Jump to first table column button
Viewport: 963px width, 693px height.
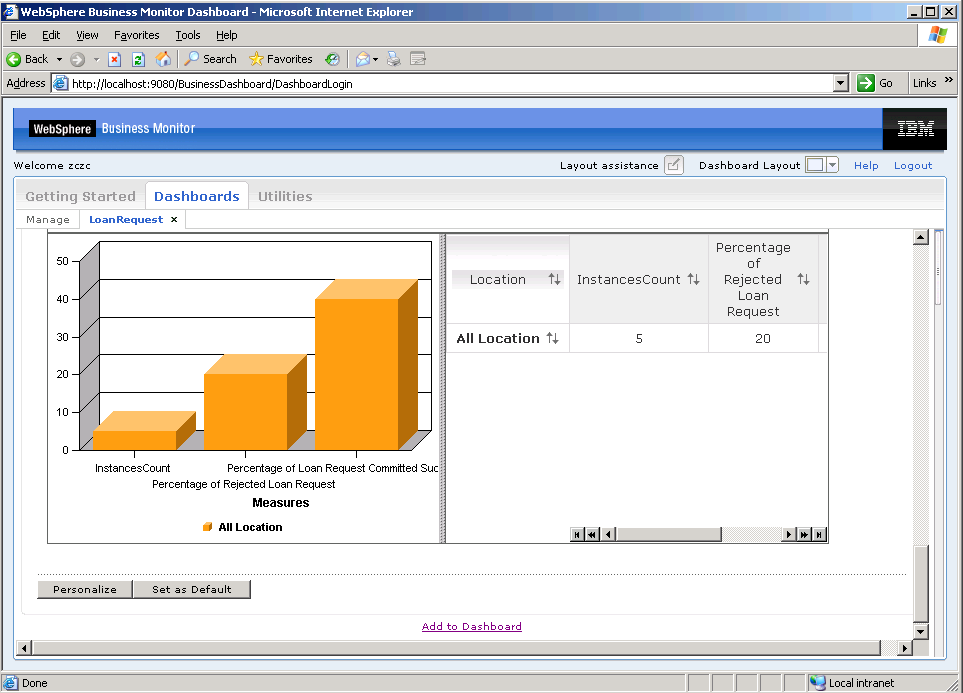[x=577, y=534]
